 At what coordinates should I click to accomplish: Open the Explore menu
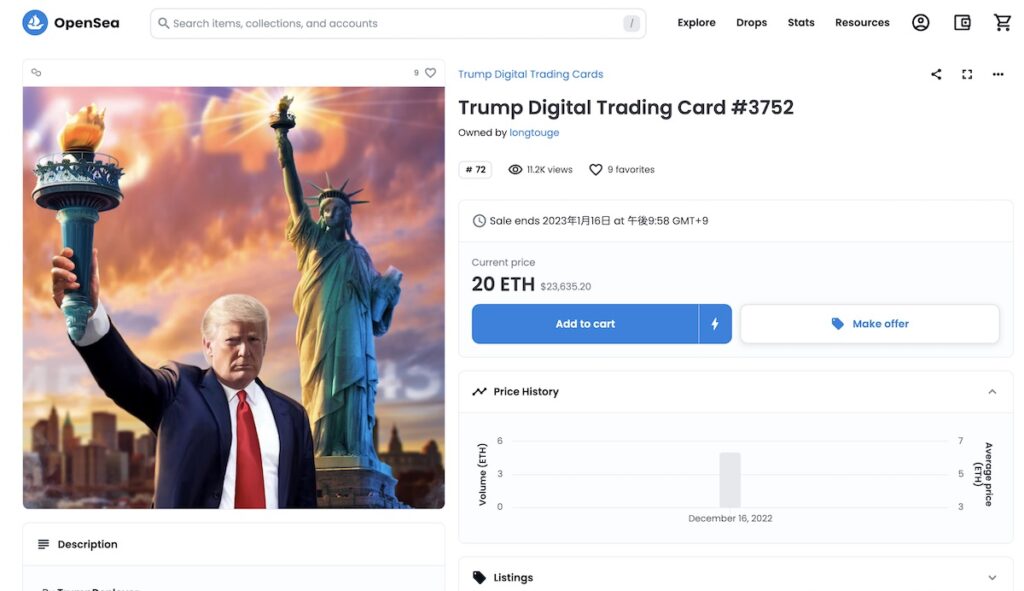click(696, 23)
